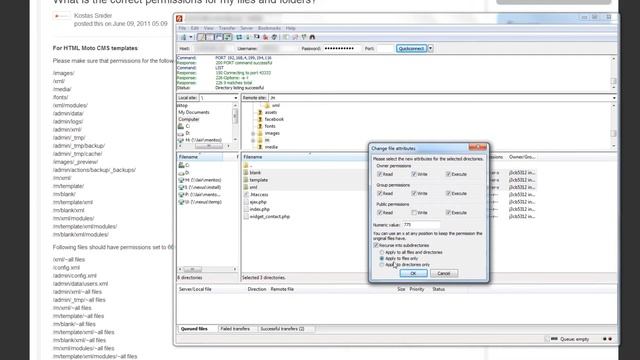This screenshot has width=640, height=360.
Task: Open the Help menu
Action: pyautogui.click(x=290, y=28)
